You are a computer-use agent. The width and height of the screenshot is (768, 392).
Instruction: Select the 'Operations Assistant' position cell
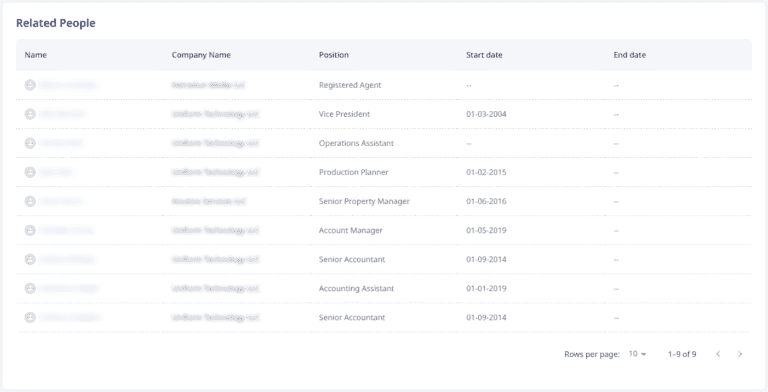357,143
